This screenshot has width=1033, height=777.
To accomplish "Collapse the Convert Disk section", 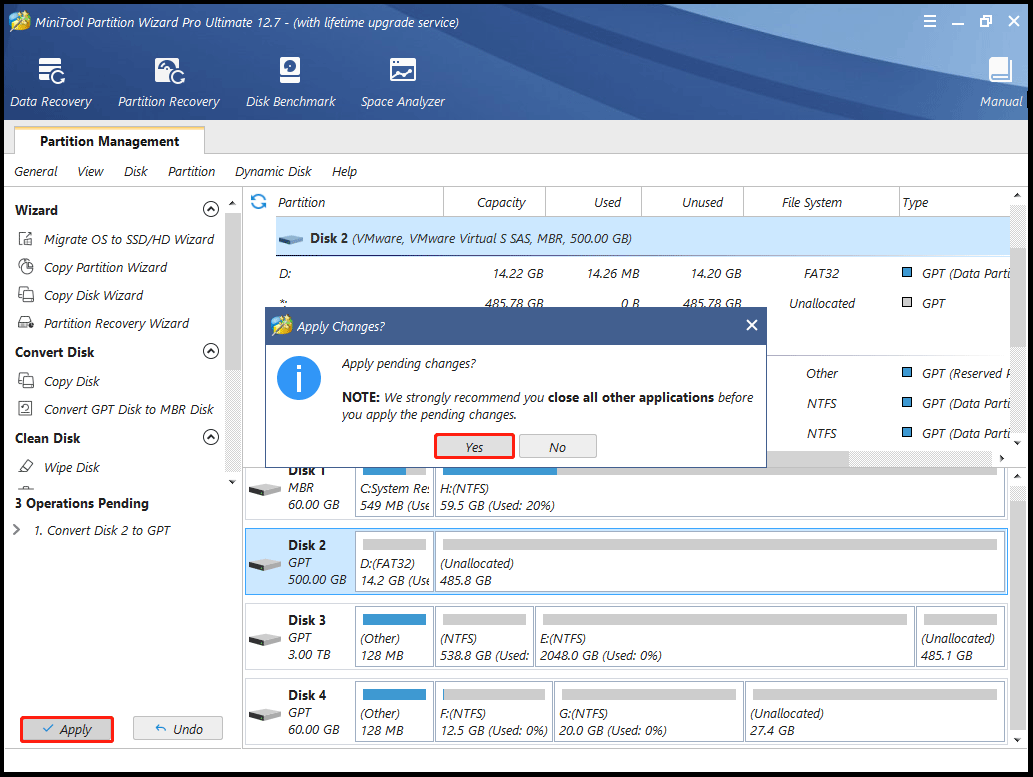I will pos(211,351).
